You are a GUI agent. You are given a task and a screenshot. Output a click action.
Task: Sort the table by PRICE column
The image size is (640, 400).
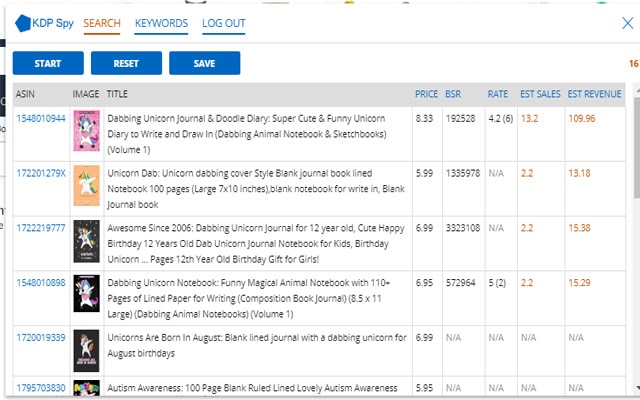(426, 94)
